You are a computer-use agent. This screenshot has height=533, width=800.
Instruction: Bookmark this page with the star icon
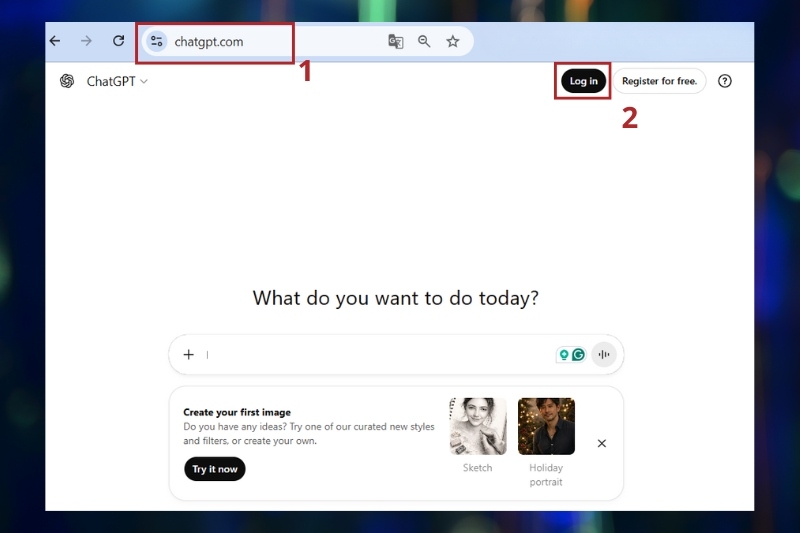click(453, 41)
